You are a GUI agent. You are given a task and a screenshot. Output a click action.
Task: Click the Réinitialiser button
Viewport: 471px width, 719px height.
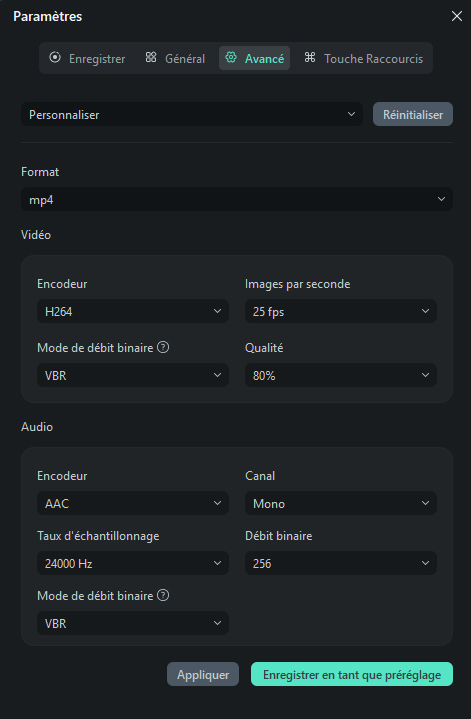413,114
